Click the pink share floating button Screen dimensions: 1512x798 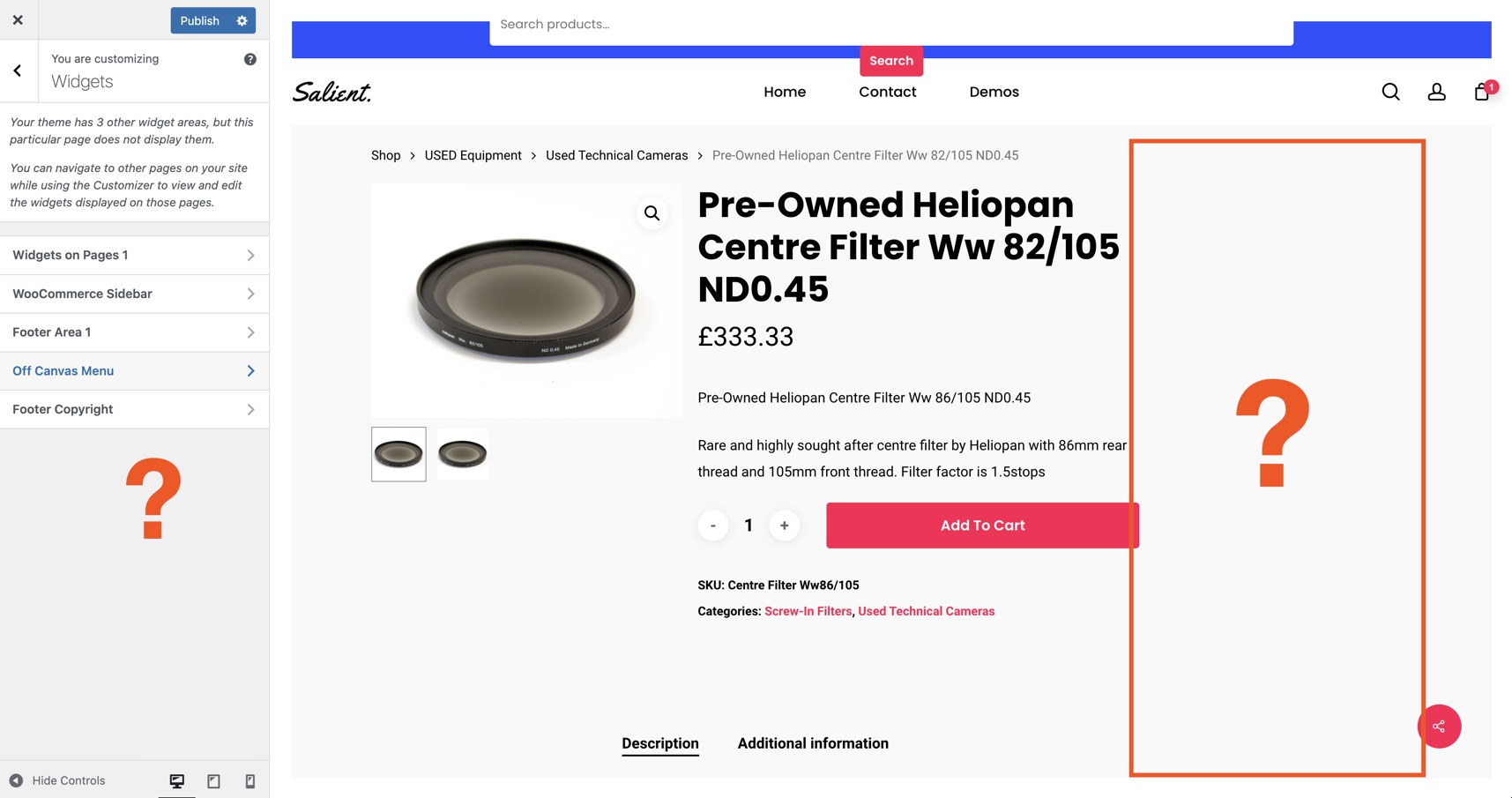pos(1439,727)
